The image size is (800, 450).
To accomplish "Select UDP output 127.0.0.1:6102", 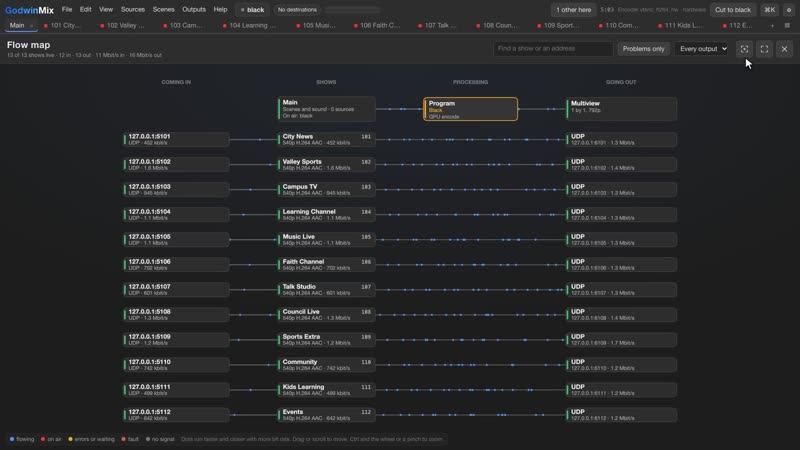I will click(621, 164).
